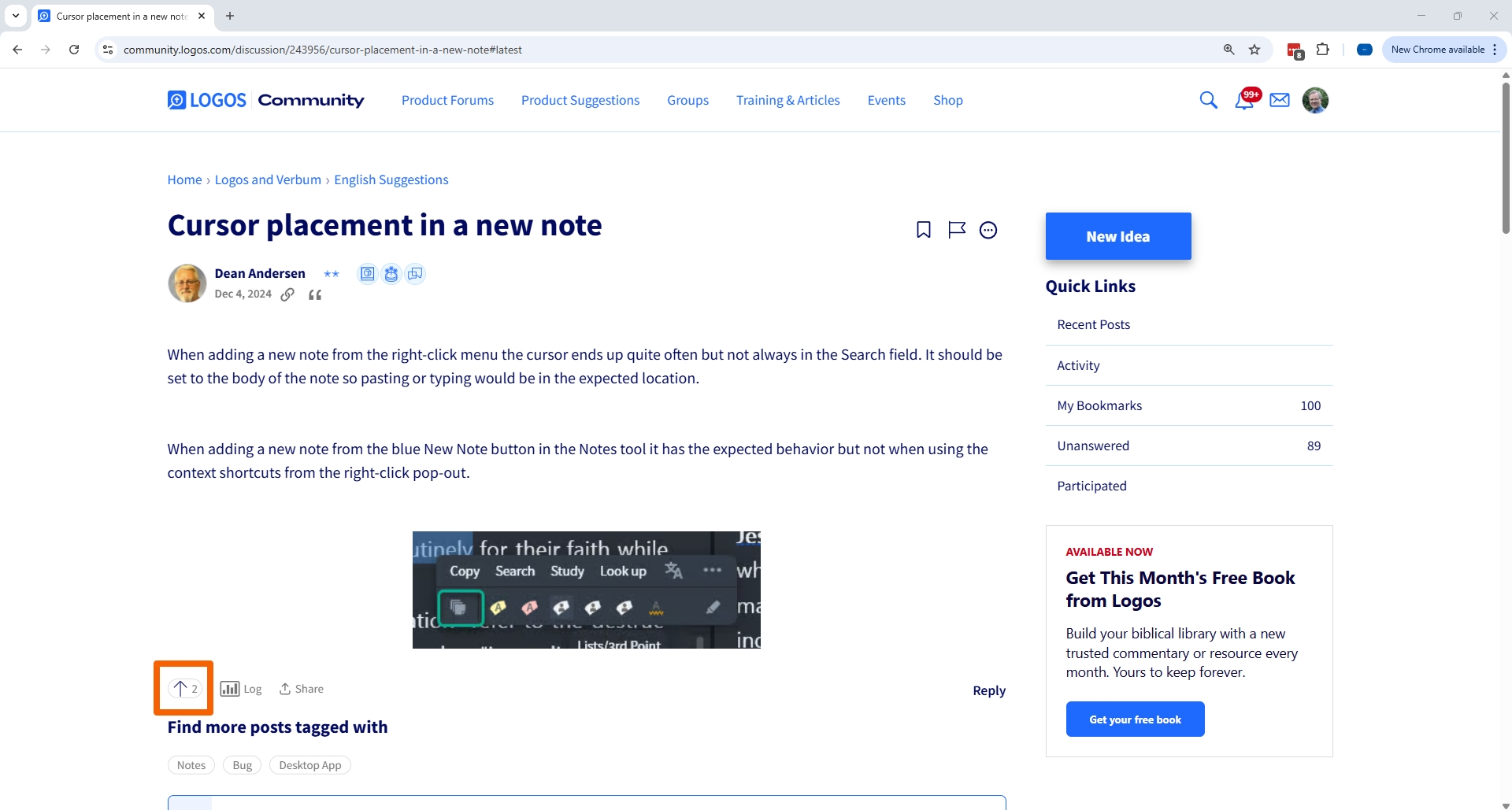Bookmark this discussion with the bookmark icon
This screenshot has width=1512, height=810.
pyautogui.click(x=924, y=230)
